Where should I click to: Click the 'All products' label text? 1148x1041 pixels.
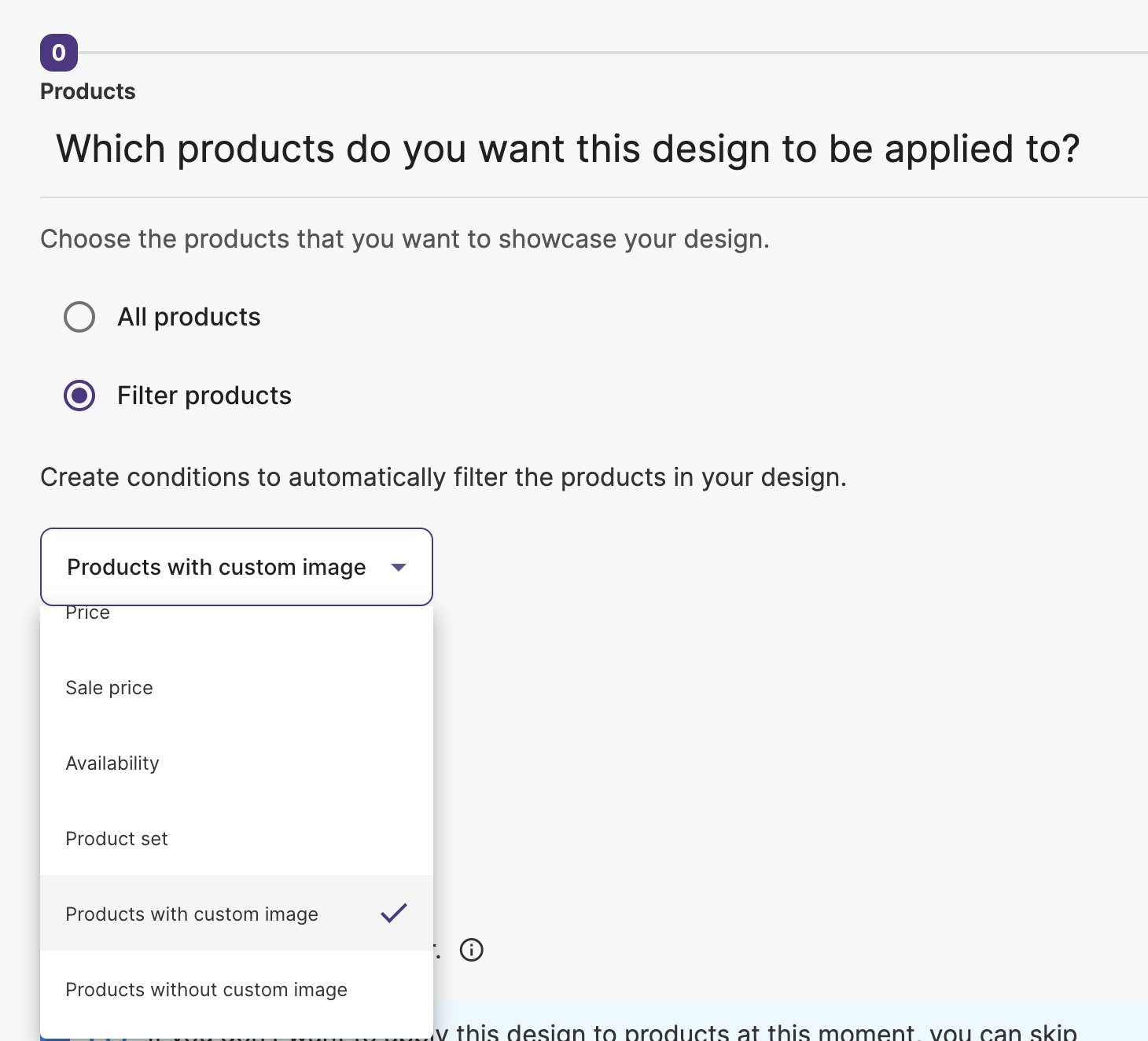[x=189, y=317]
